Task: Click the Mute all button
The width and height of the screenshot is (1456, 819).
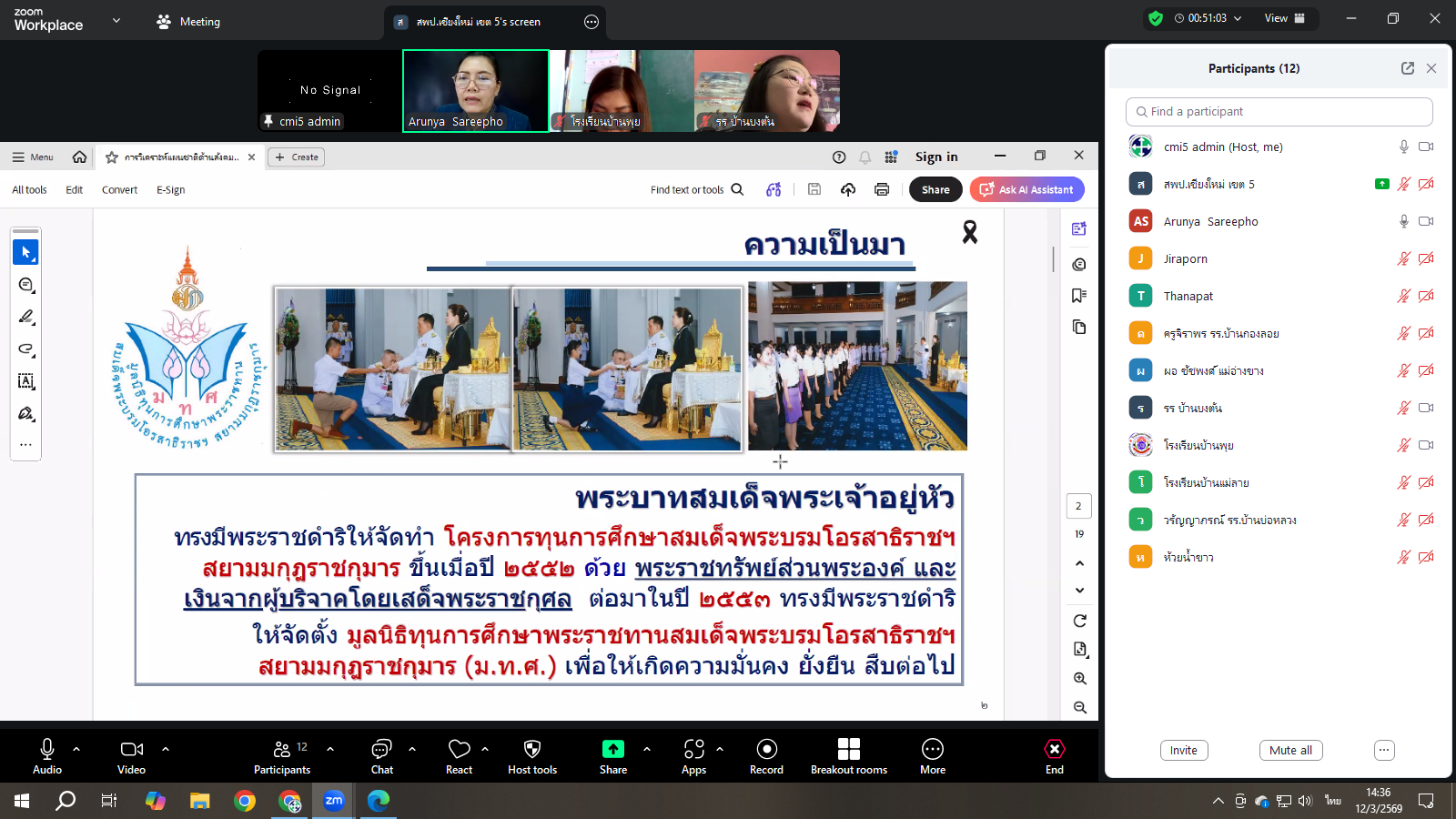Action: (x=1289, y=750)
